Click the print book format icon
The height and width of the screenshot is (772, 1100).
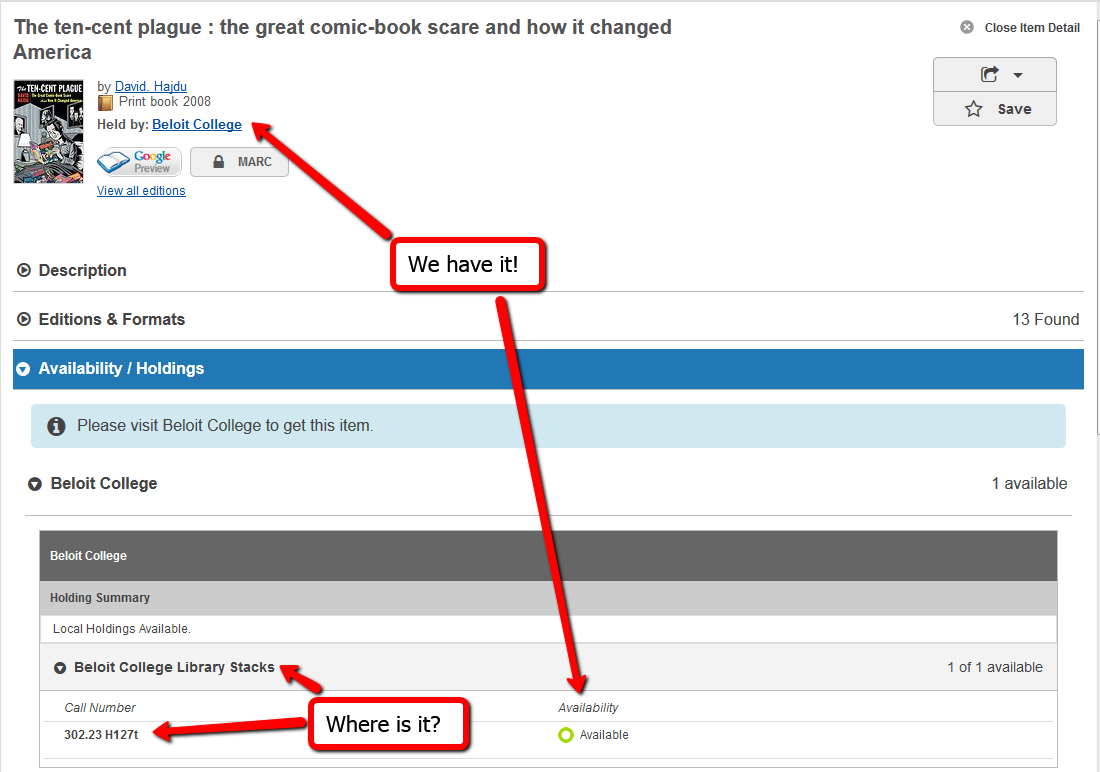coord(105,103)
